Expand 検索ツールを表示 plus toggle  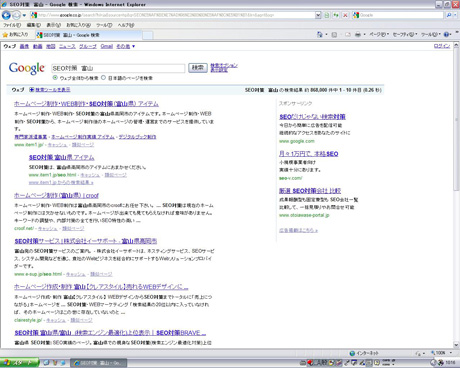[32, 90]
